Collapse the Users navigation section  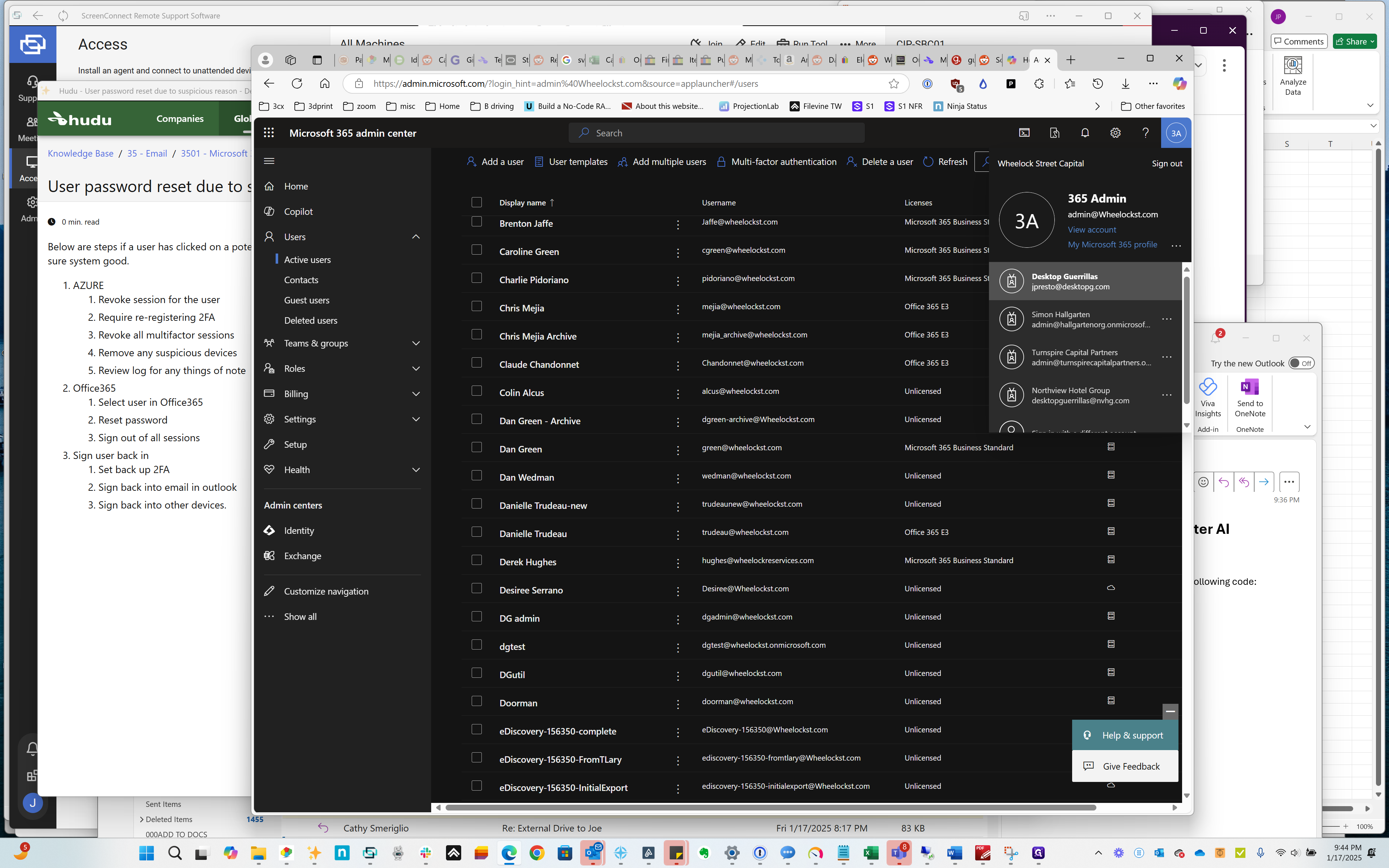(416, 237)
